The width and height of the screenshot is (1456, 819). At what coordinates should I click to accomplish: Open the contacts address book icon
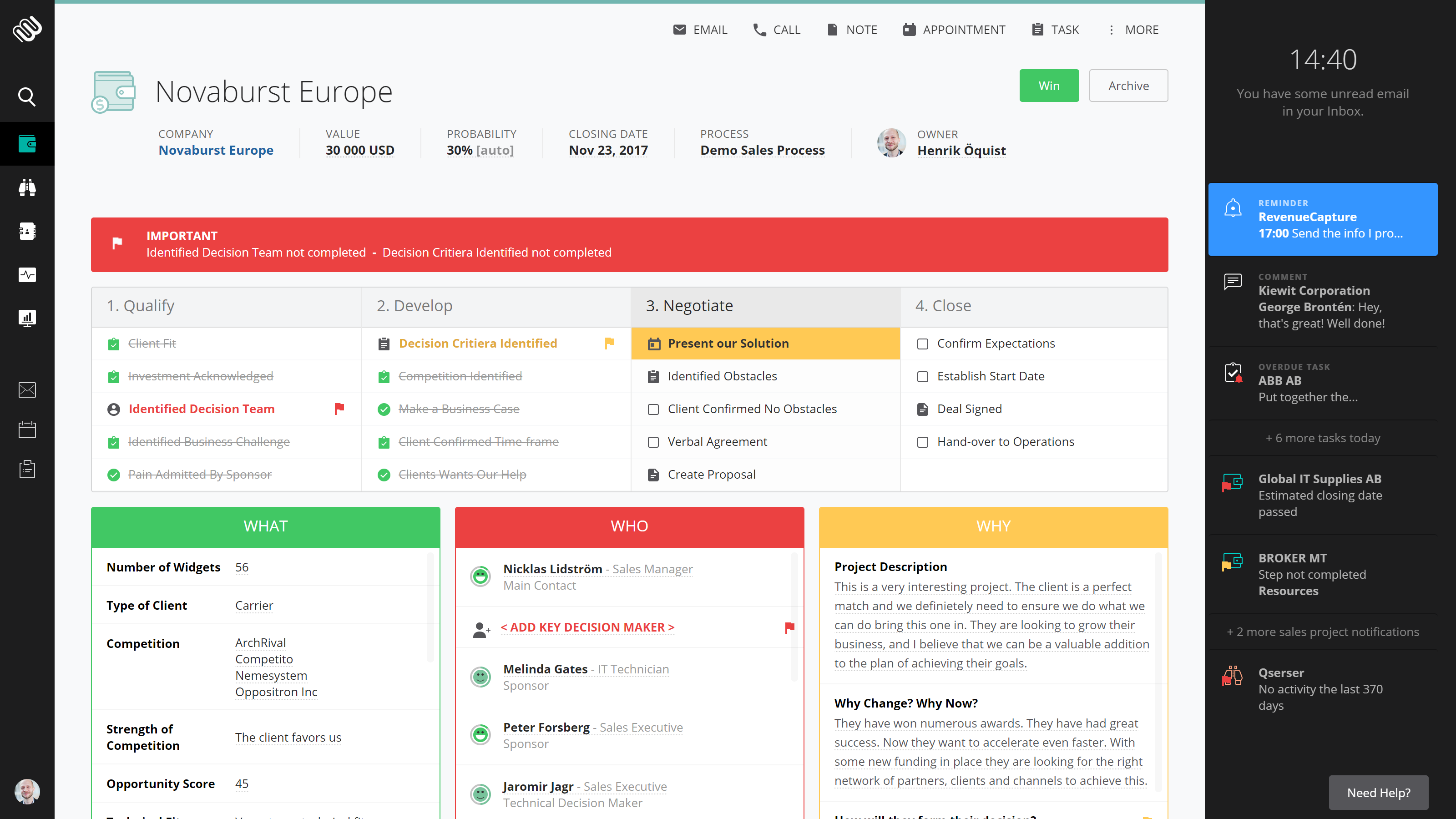pos(26,231)
